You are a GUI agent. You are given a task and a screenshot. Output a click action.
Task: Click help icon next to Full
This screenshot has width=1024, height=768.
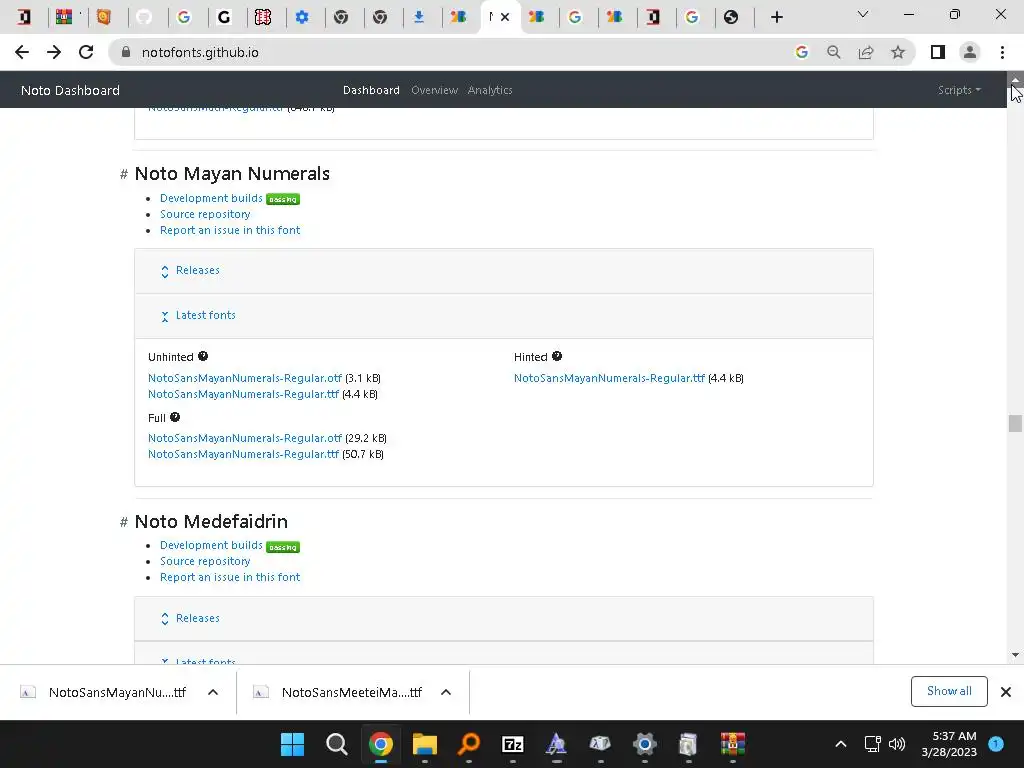pos(175,417)
